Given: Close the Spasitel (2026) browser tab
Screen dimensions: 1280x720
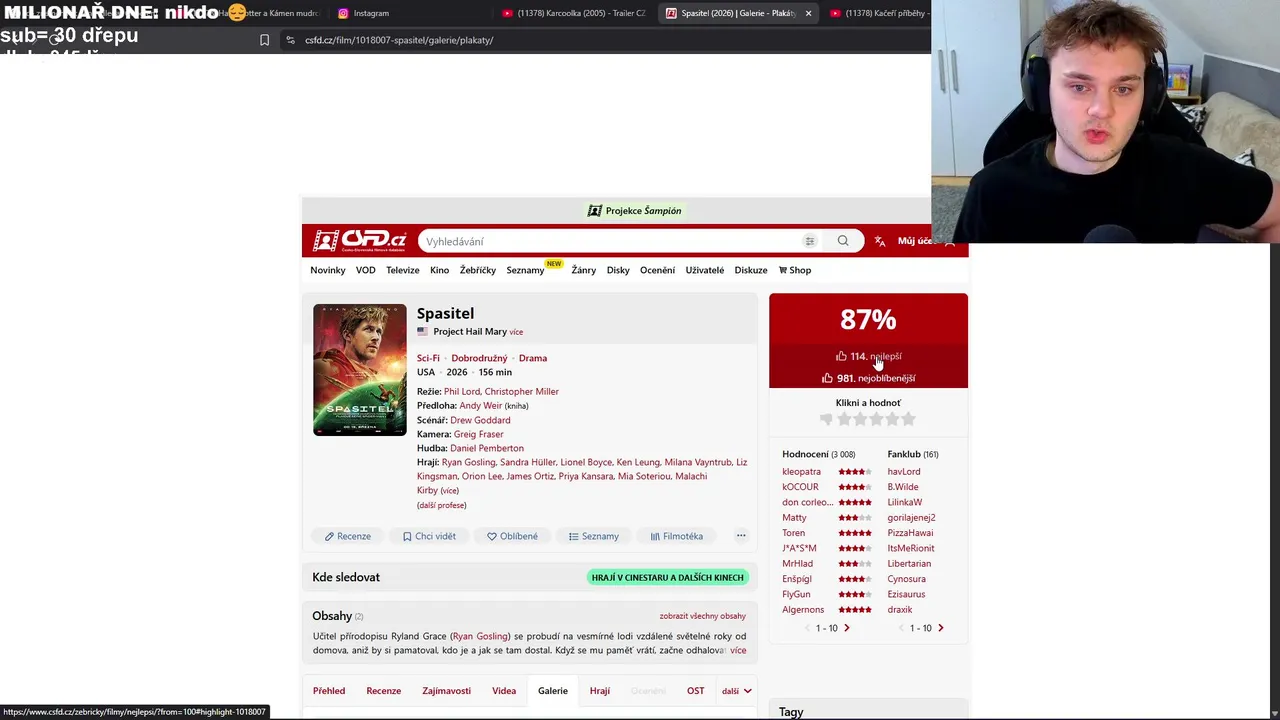Looking at the screenshot, I should pos(808,13).
